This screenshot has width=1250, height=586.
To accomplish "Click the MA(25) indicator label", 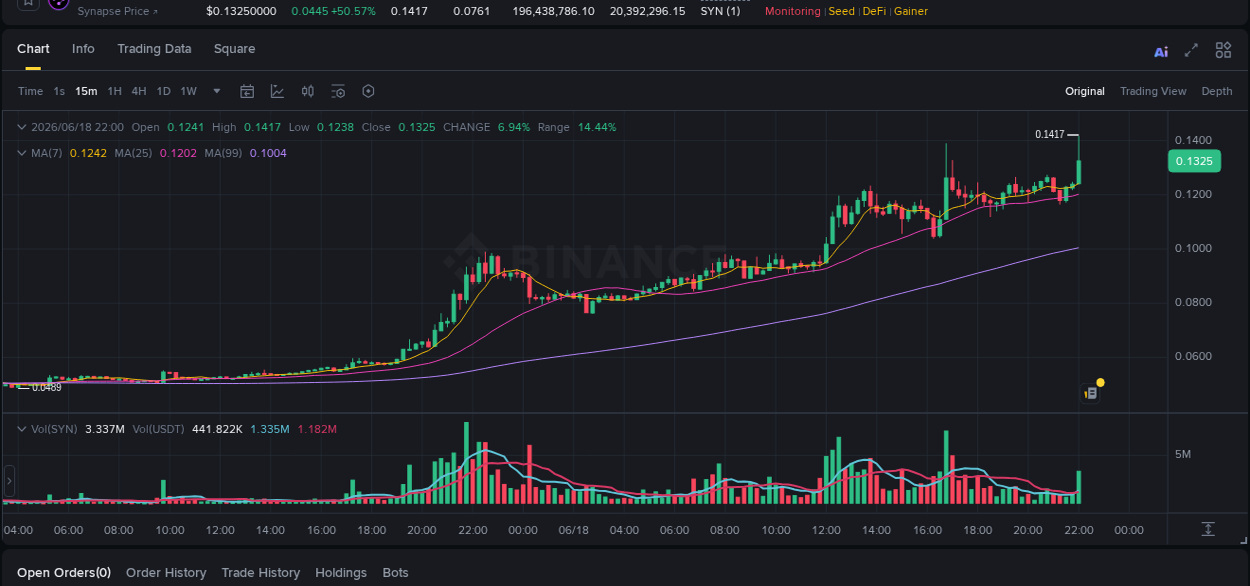I will (133, 153).
